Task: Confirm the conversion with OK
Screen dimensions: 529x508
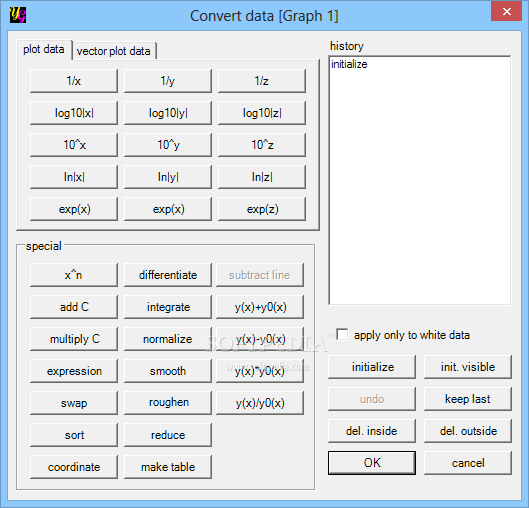Action: coord(372,463)
